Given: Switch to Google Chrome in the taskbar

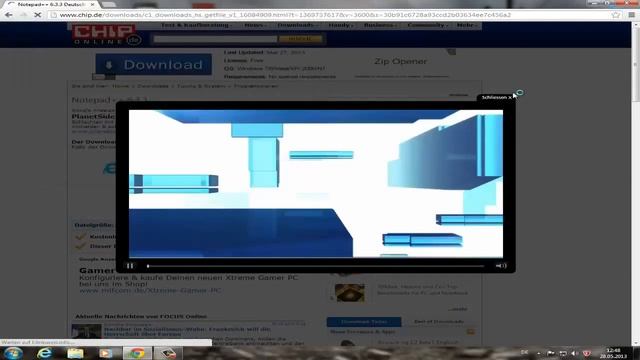Looking at the screenshot, I should click(137, 353).
